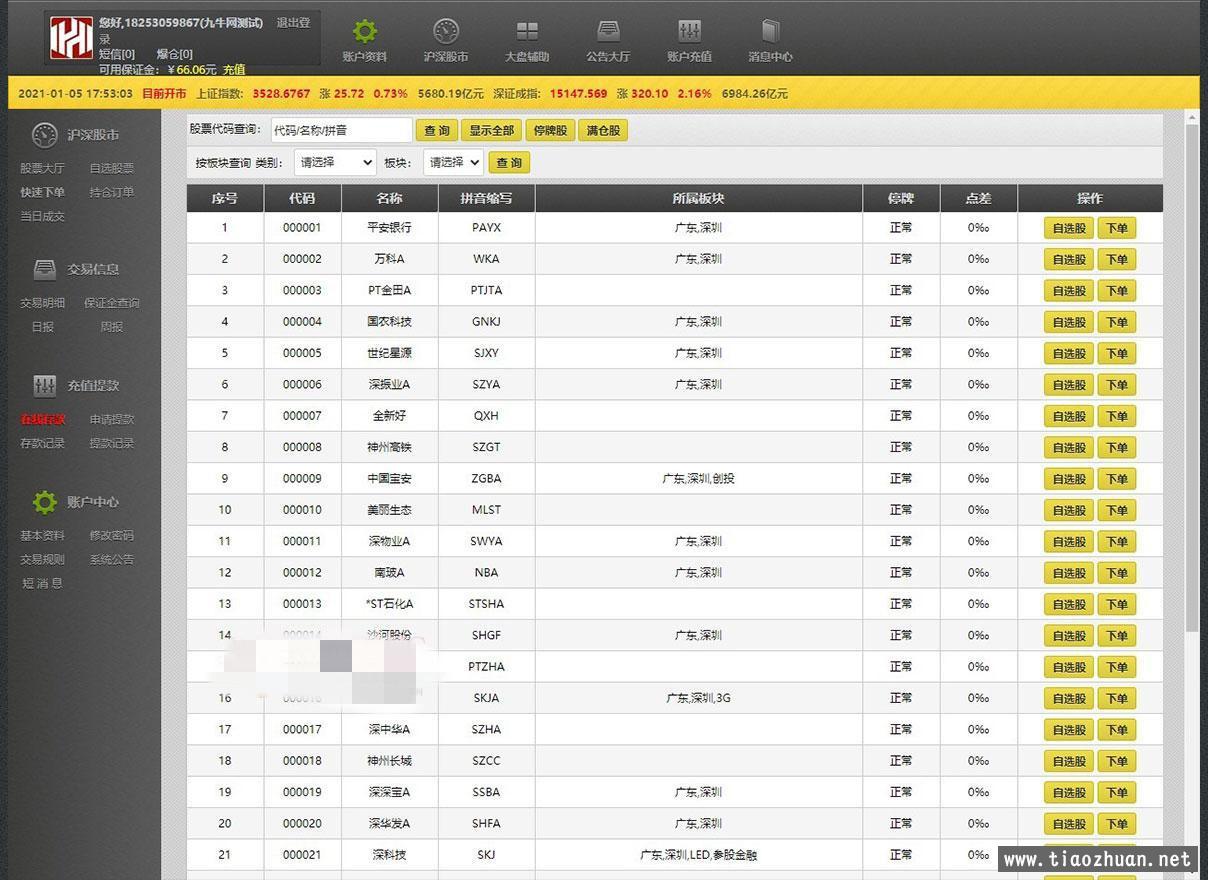Click 显示全部 button
This screenshot has width=1208, height=880.
coord(491,131)
